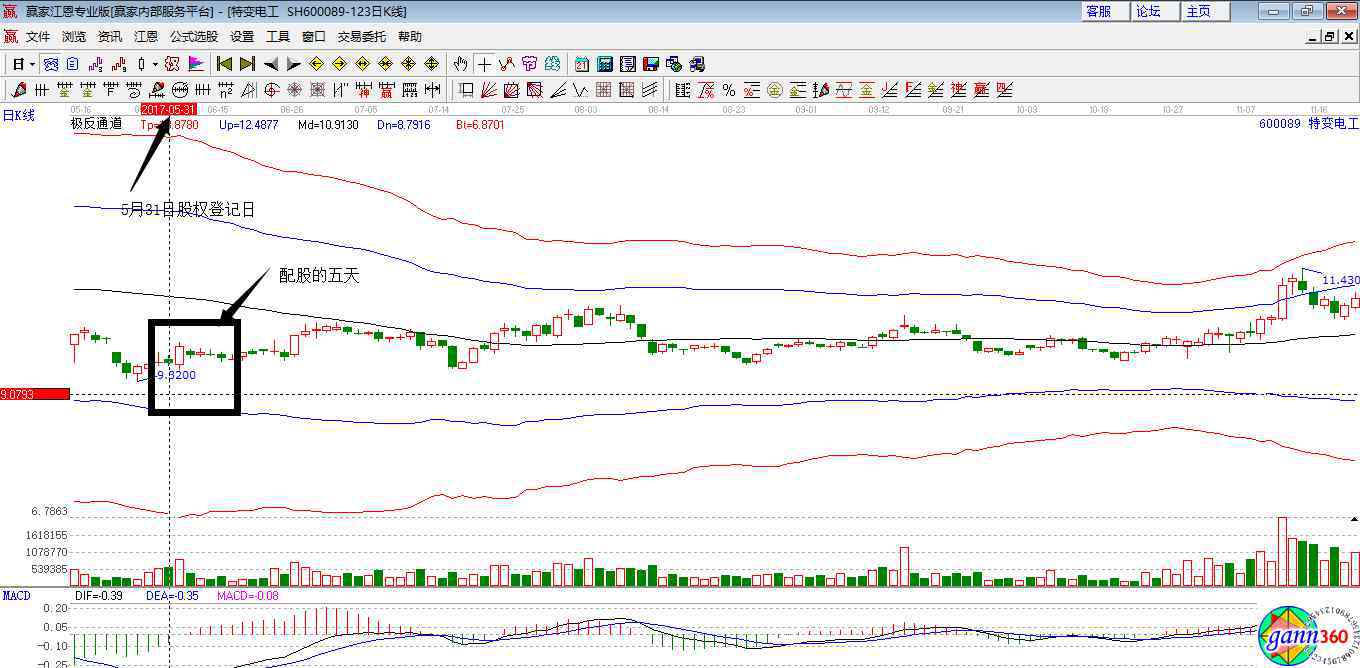The width and height of the screenshot is (1360, 668).
Task: Click yellow diamond horizontal double-arrow icon
Action: click(x=362, y=64)
